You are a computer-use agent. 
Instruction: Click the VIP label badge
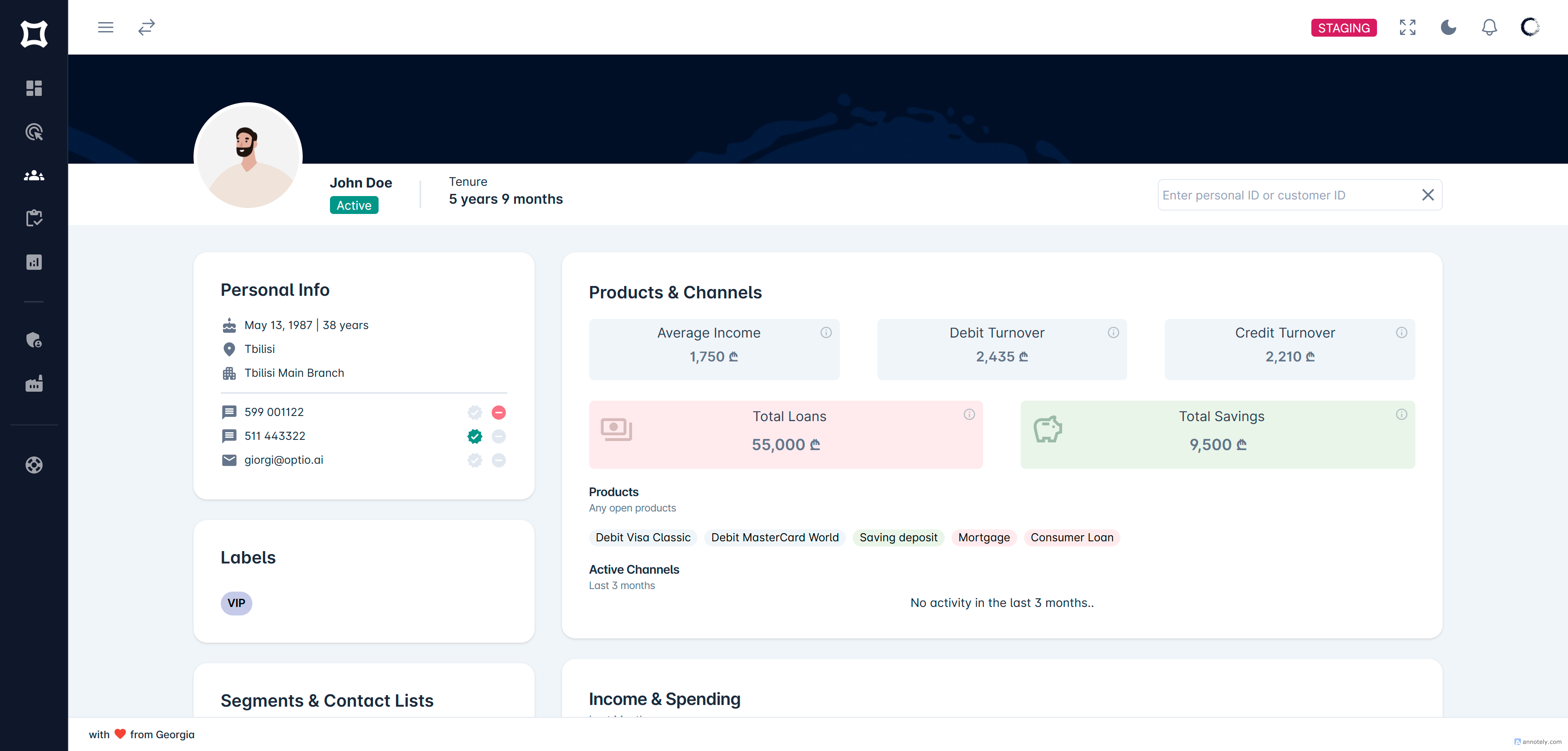click(236, 603)
